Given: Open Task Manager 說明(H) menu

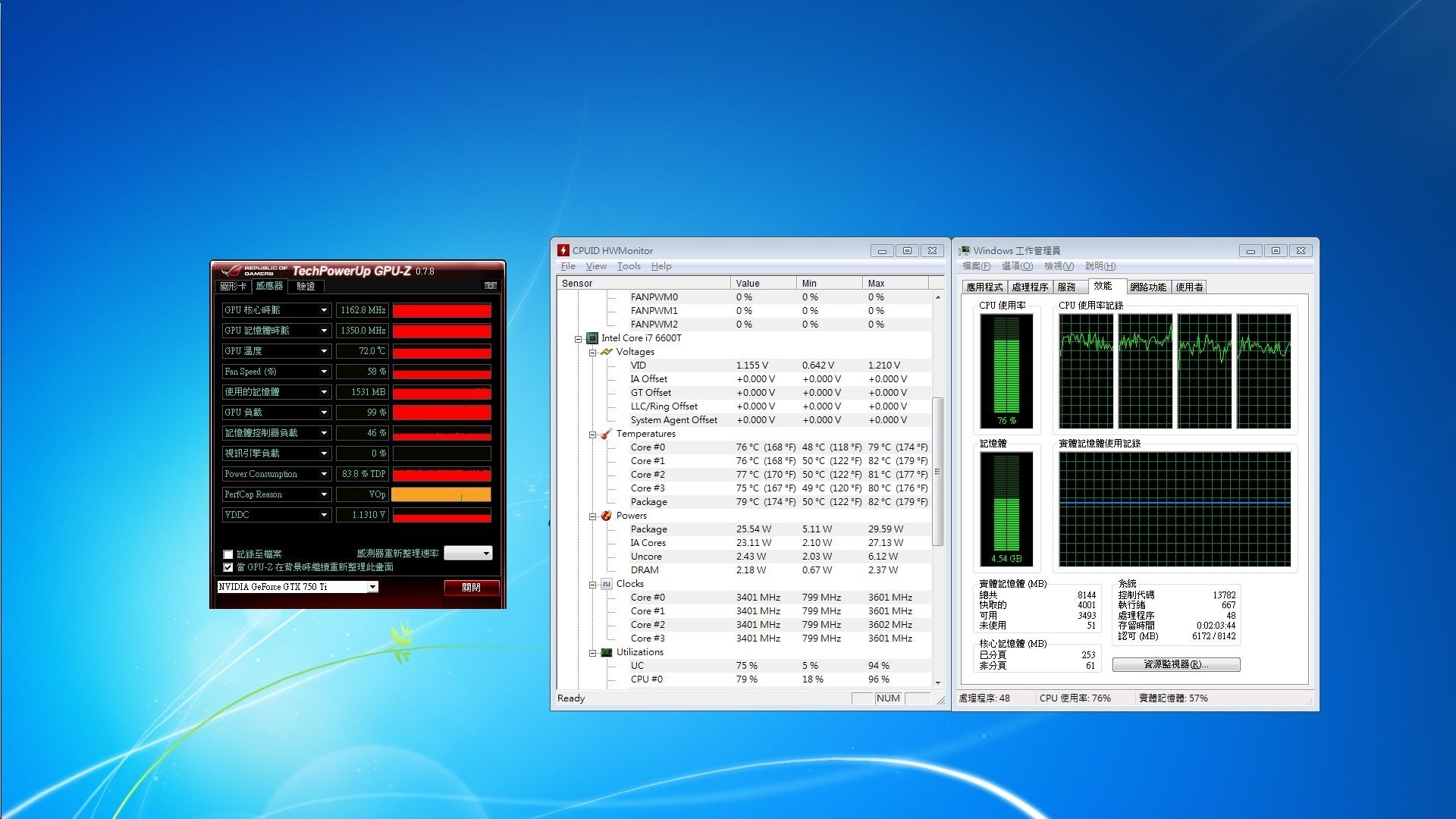Looking at the screenshot, I should point(1100,266).
